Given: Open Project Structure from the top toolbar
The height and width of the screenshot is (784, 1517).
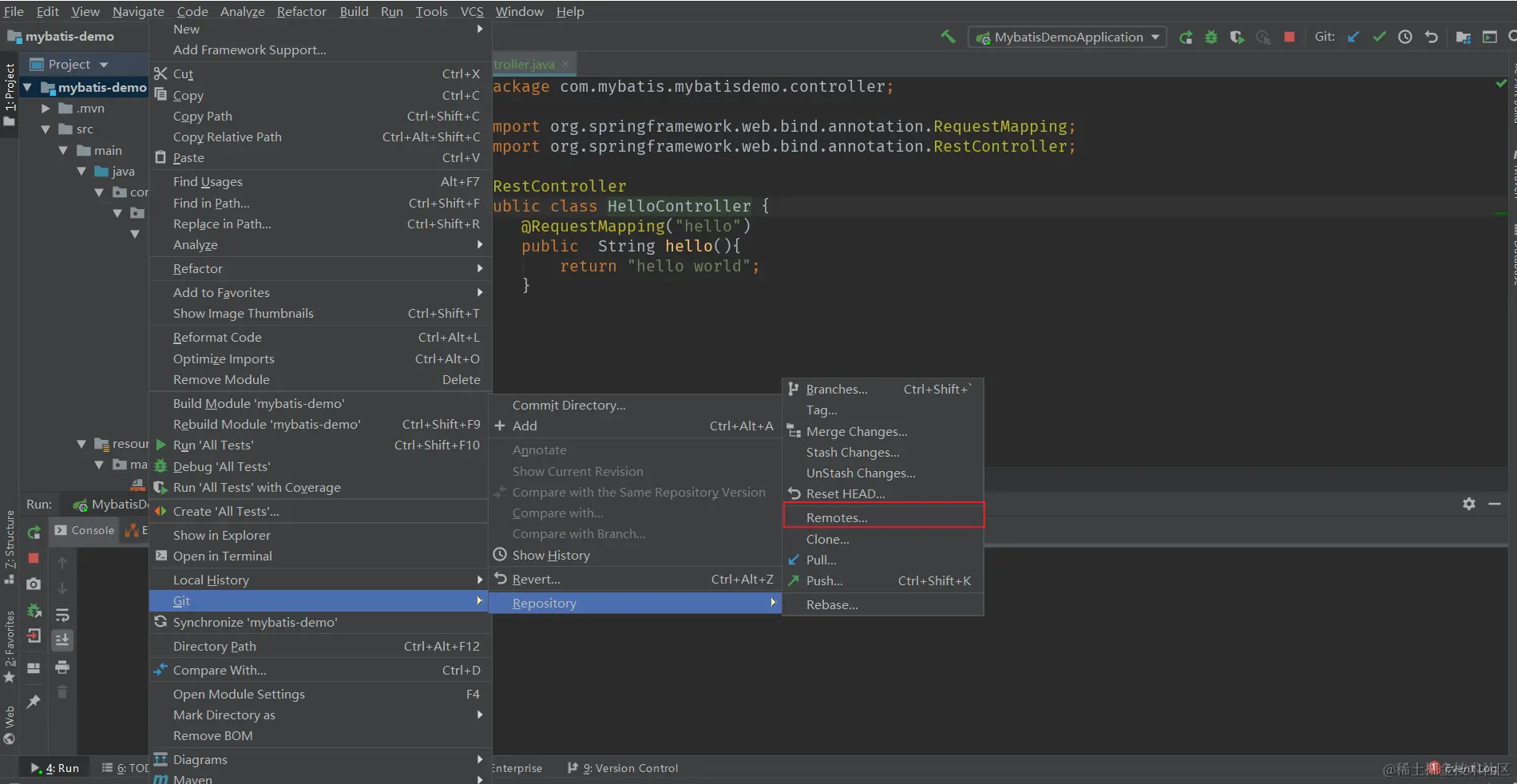Looking at the screenshot, I should coord(1464,37).
